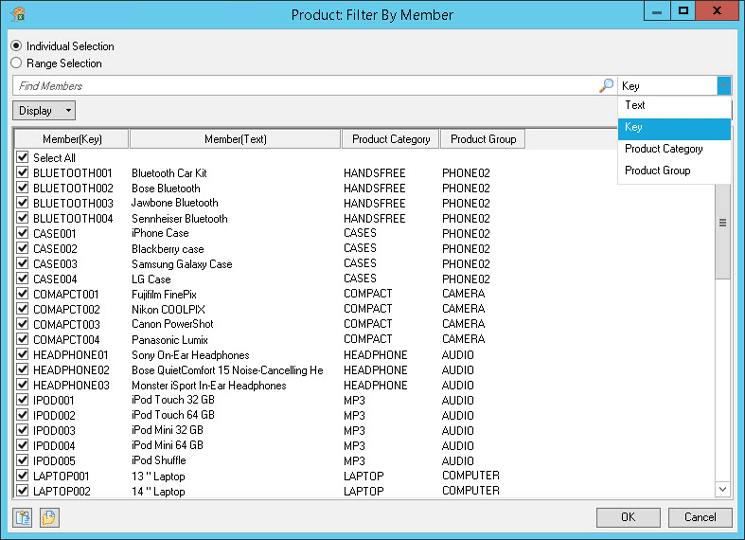Image resolution: width=745 pixels, height=540 pixels.
Task: Choose Product Category in search-type list
Action: (x=674, y=149)
